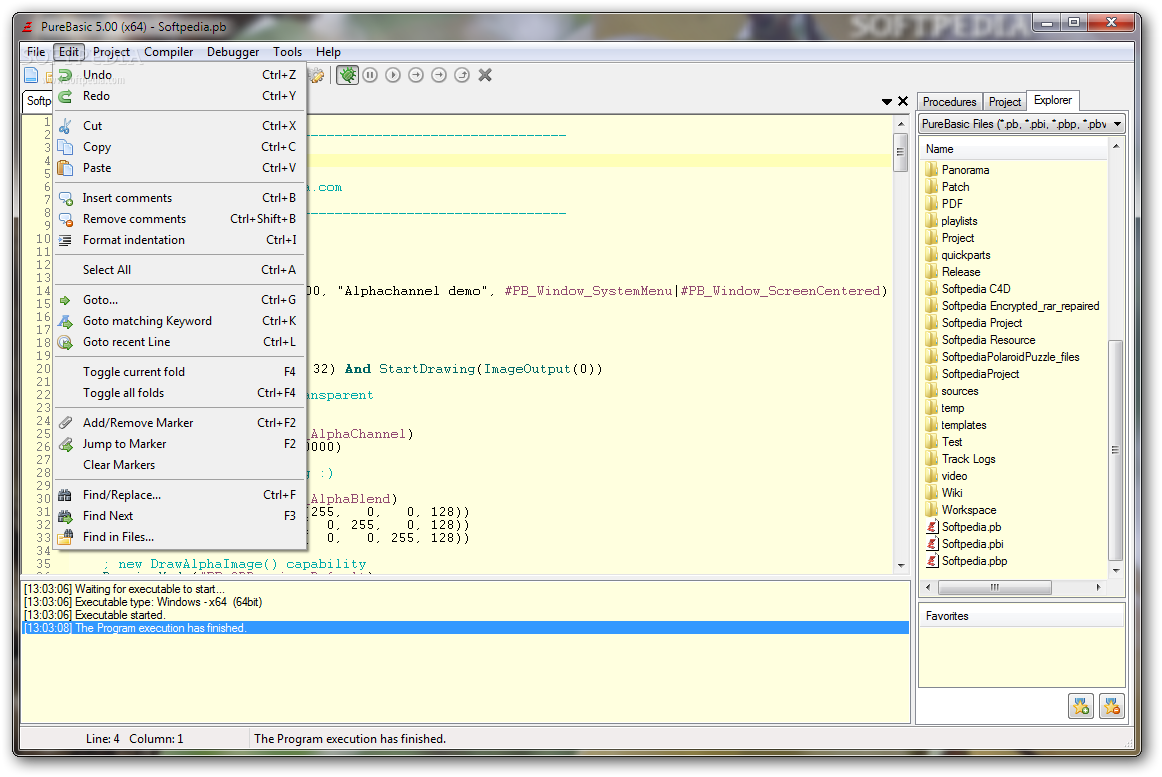
Task: Choose Redo from the Edit menu
Action: coord(180,96)
